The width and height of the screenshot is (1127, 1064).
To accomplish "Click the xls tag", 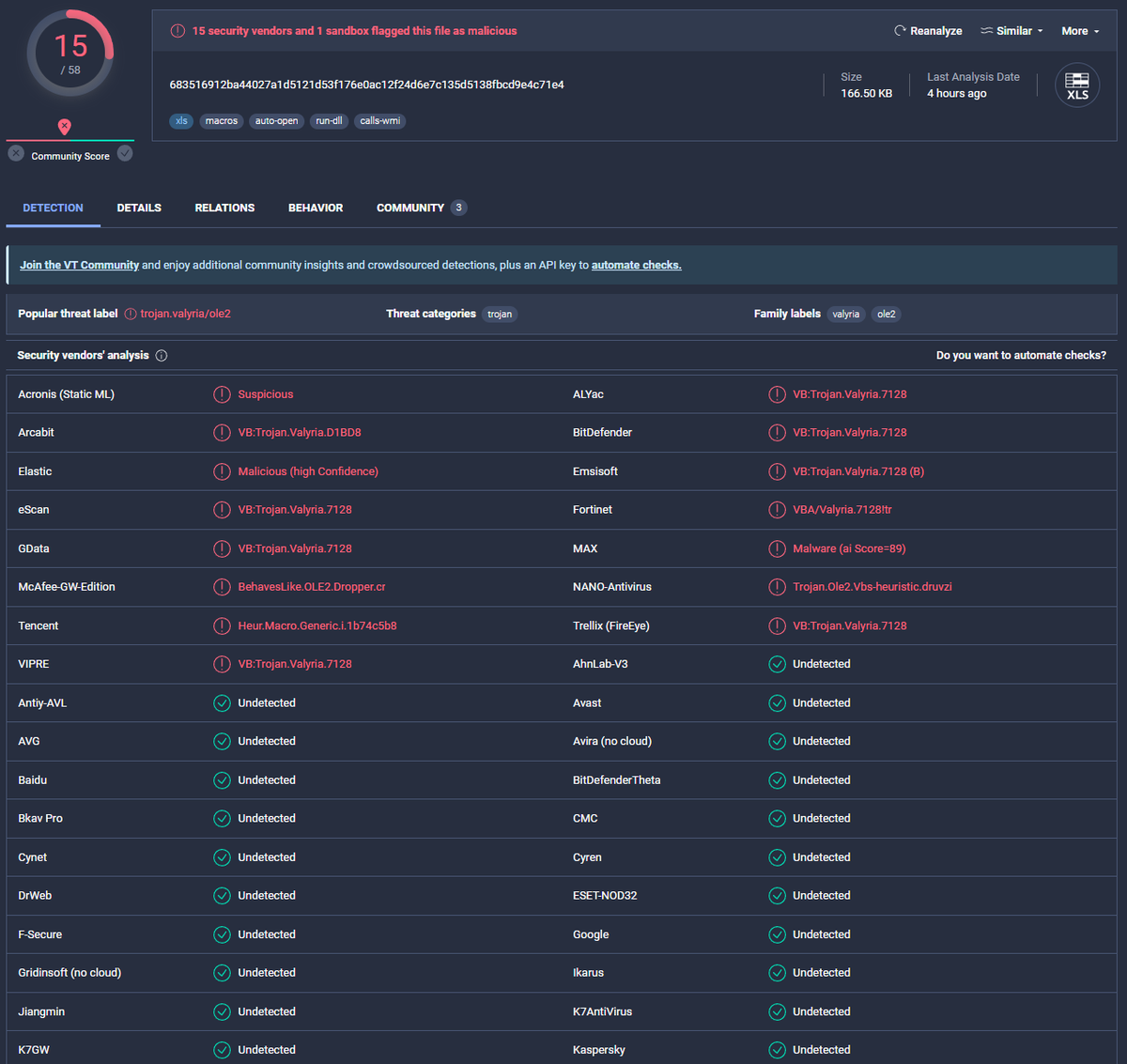I will click(181, 121).
